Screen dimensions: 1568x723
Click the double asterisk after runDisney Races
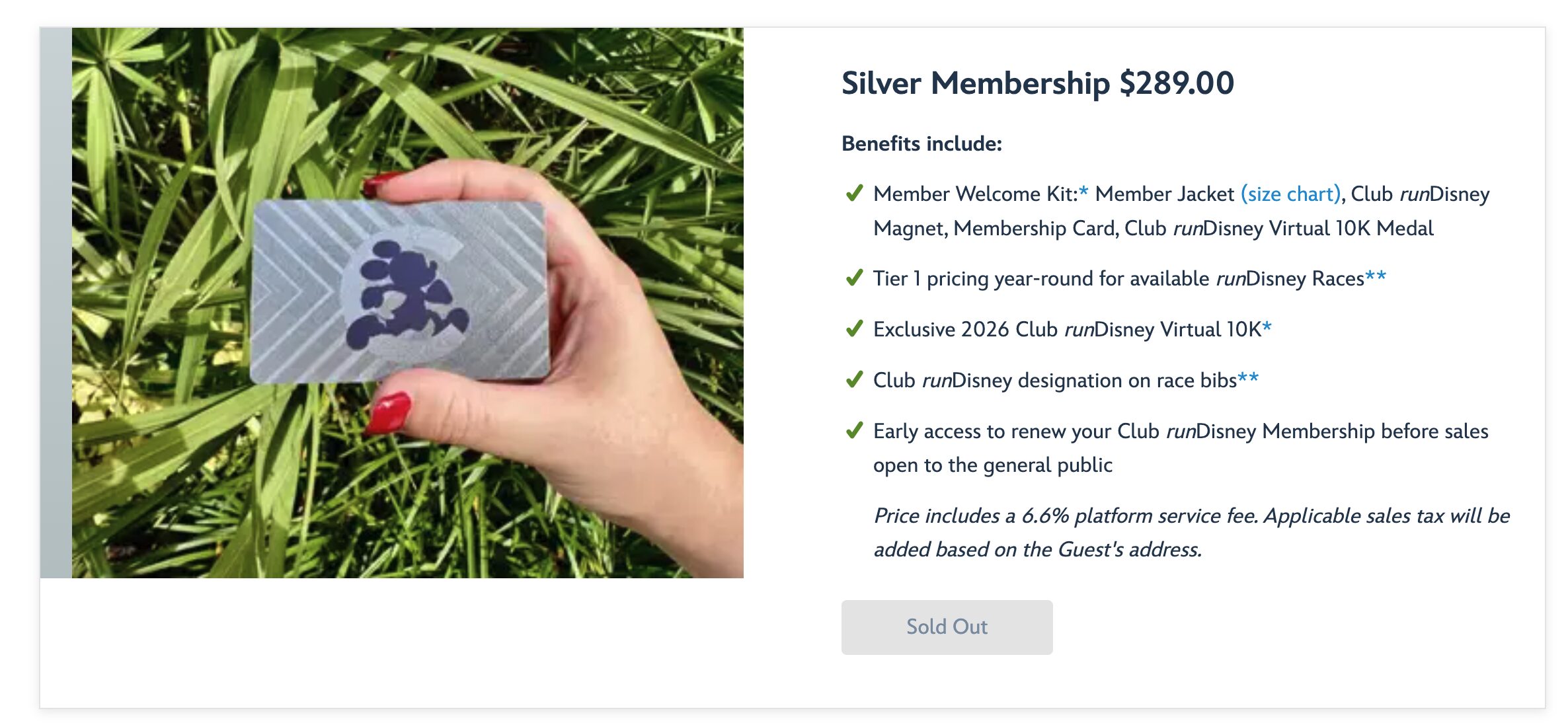[x=1375, y=276]
